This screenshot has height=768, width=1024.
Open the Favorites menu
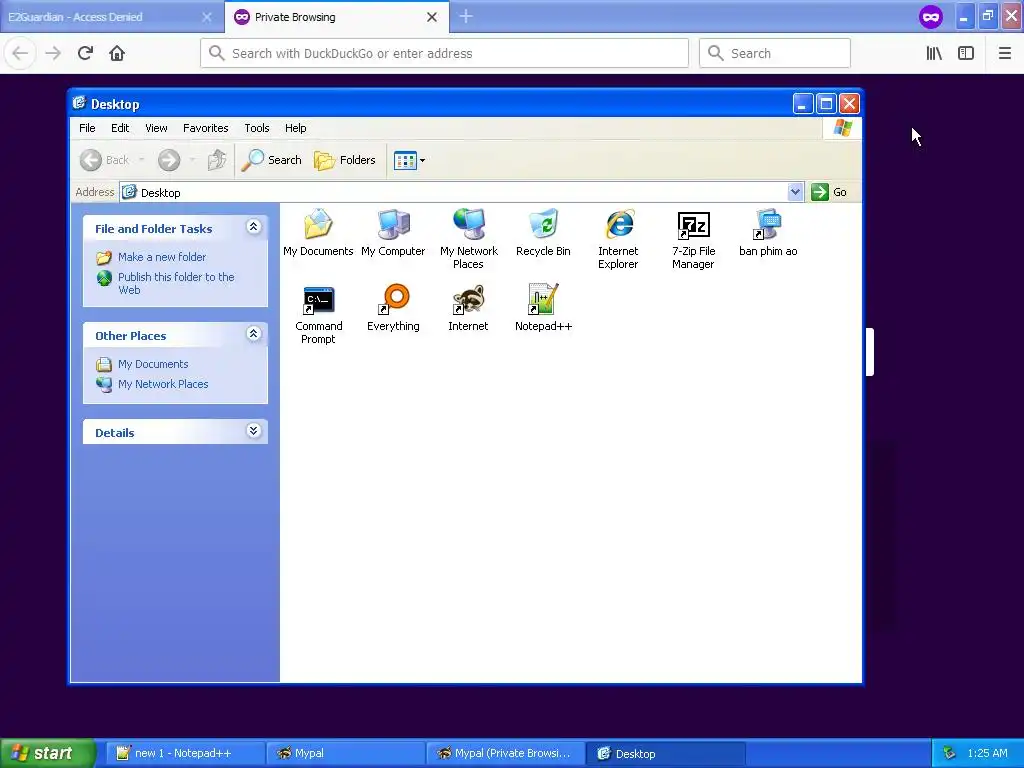(x=206, y=128)
